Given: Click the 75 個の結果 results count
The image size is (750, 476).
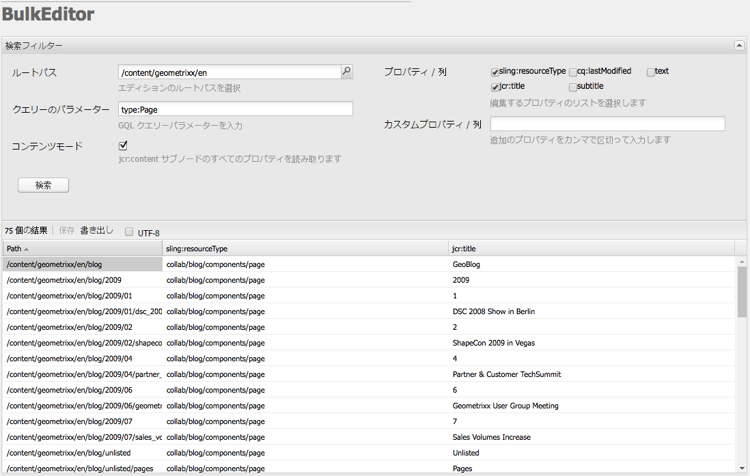Looking at the screenshot, I should click(26, 231).
